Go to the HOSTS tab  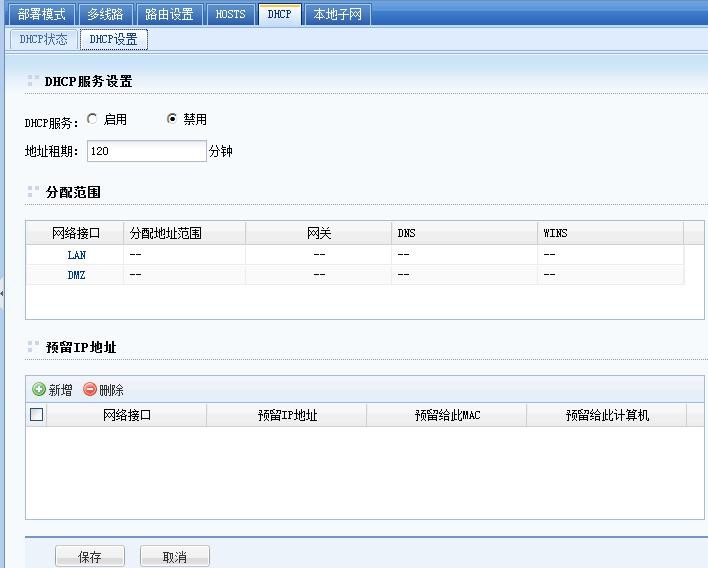[230, 14]
